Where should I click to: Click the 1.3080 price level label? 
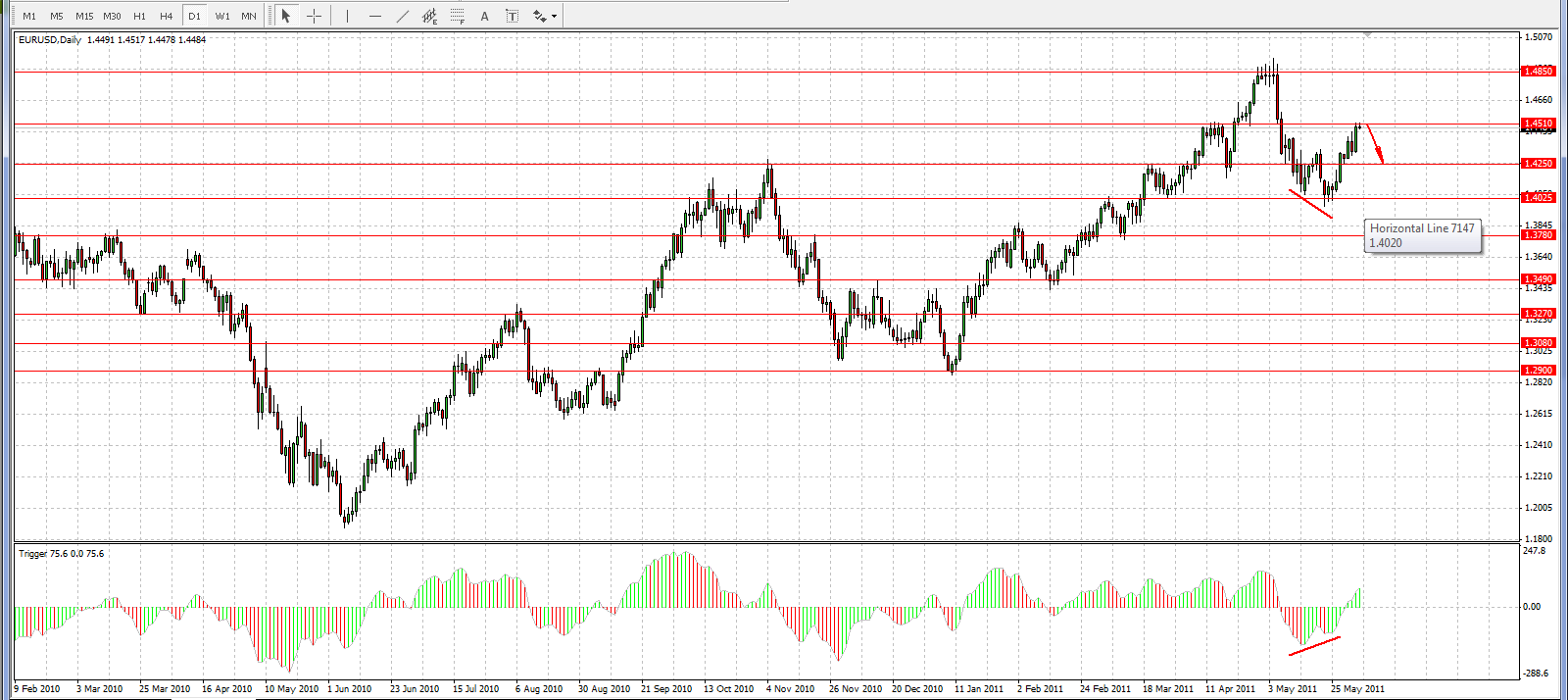[x=1538, y=343]
